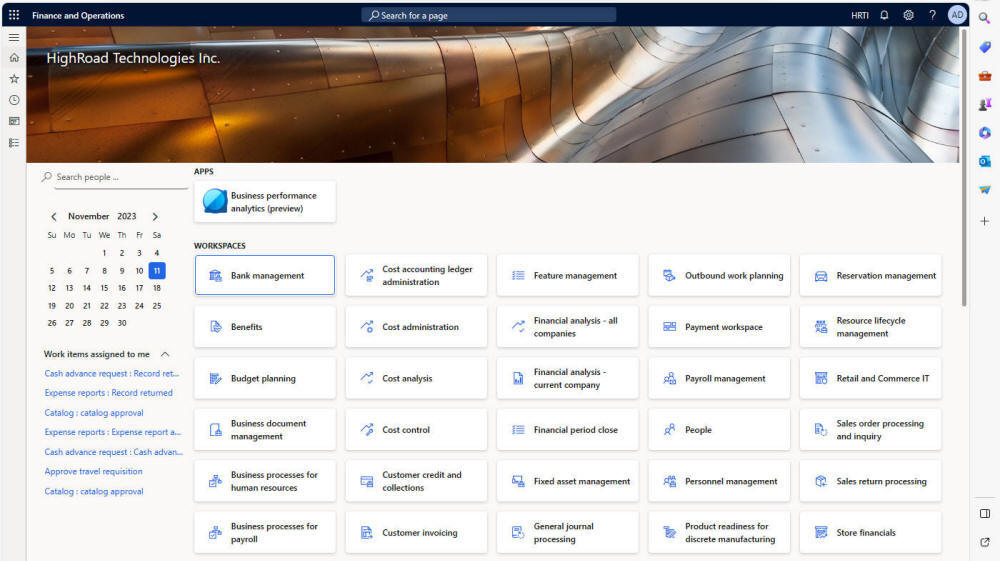Screen dimensions: 1000x561
Task: Open Sales order processing and inquiry tile
Action: click(x=871, y=430)
